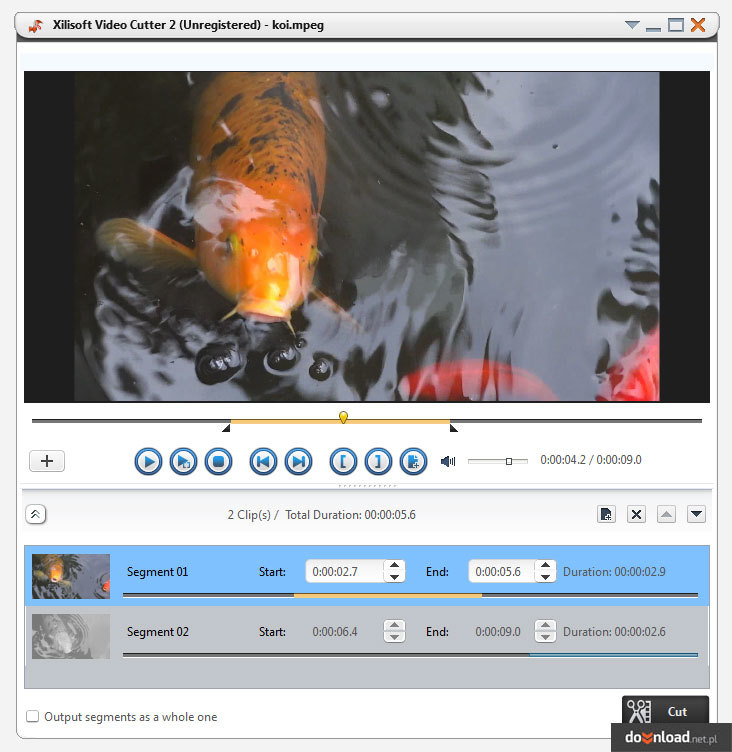The height and width of the screenshot is (752, 732).
Task: Enable Output segments as a whole one
Action: [33, 717]
